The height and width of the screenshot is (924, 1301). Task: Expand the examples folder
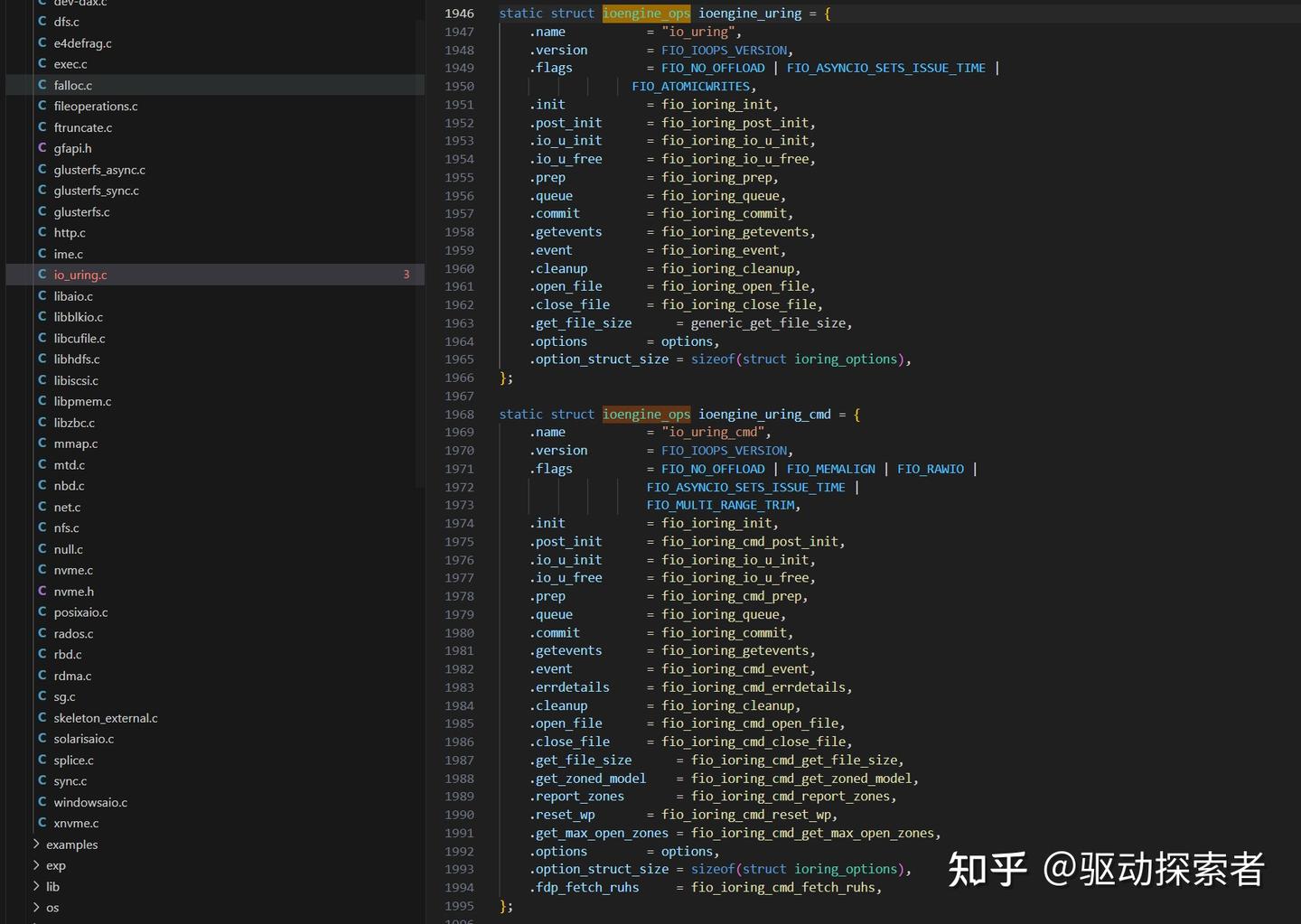click(x=72, y=845)
